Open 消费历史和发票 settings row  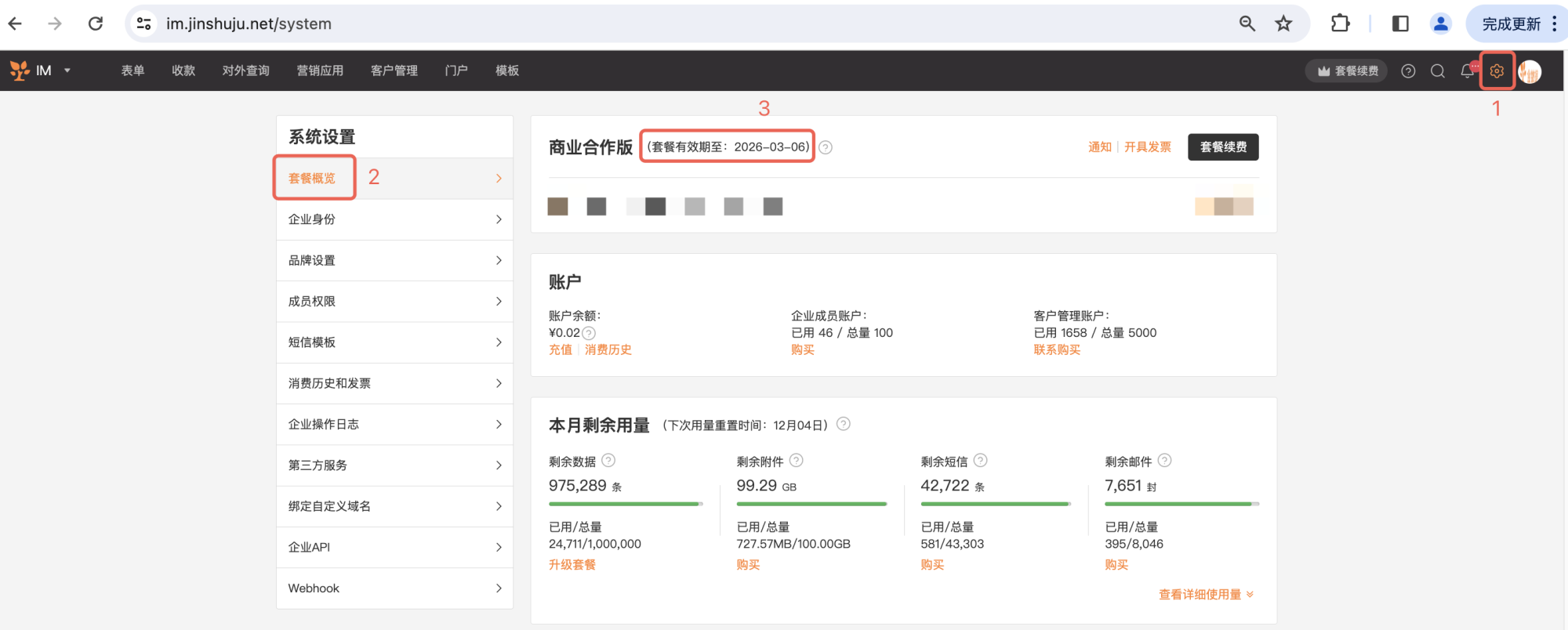point(395,383)
